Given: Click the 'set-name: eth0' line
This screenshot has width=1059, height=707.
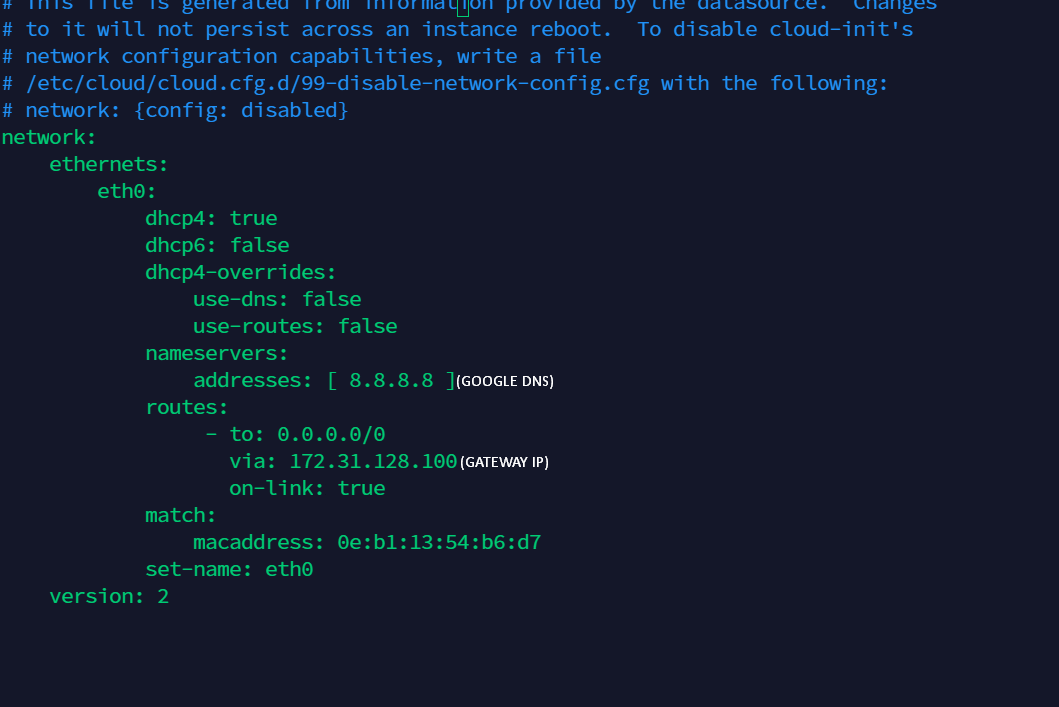Looking at the screenshot, I should click(x=229, y=569).
